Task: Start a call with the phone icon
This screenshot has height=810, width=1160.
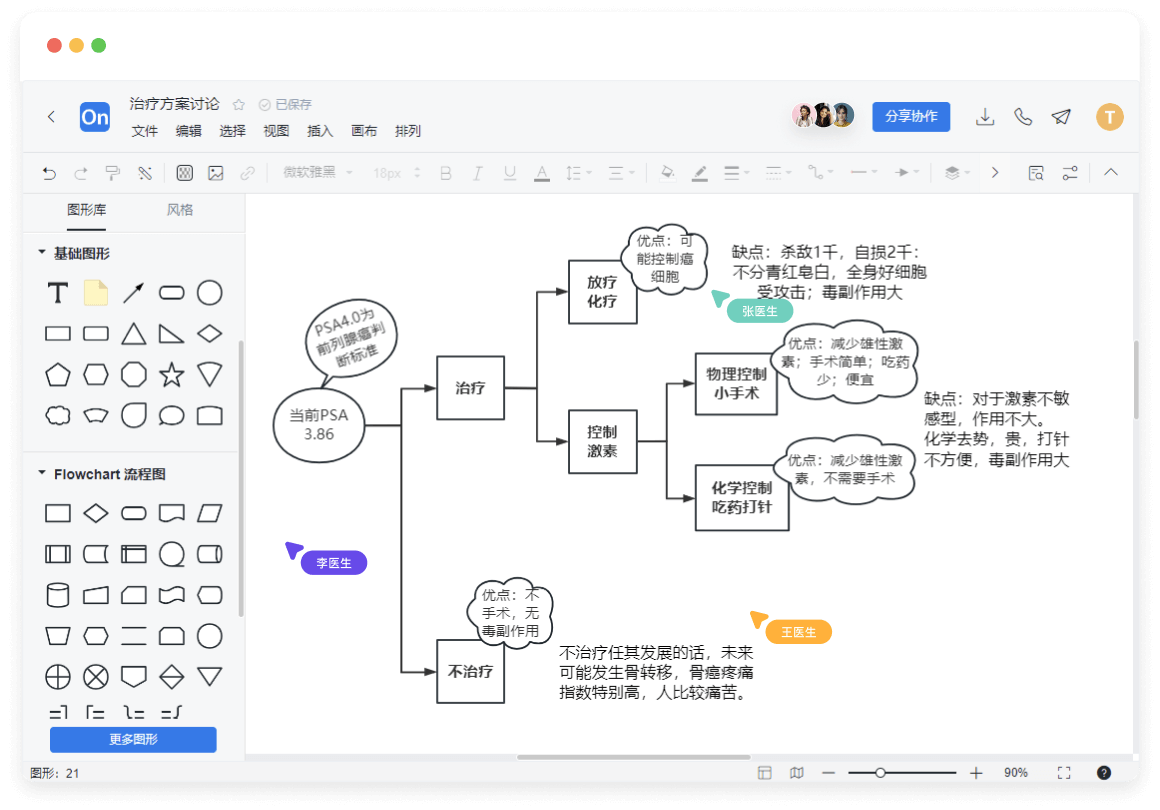Action: (1023, 117)
